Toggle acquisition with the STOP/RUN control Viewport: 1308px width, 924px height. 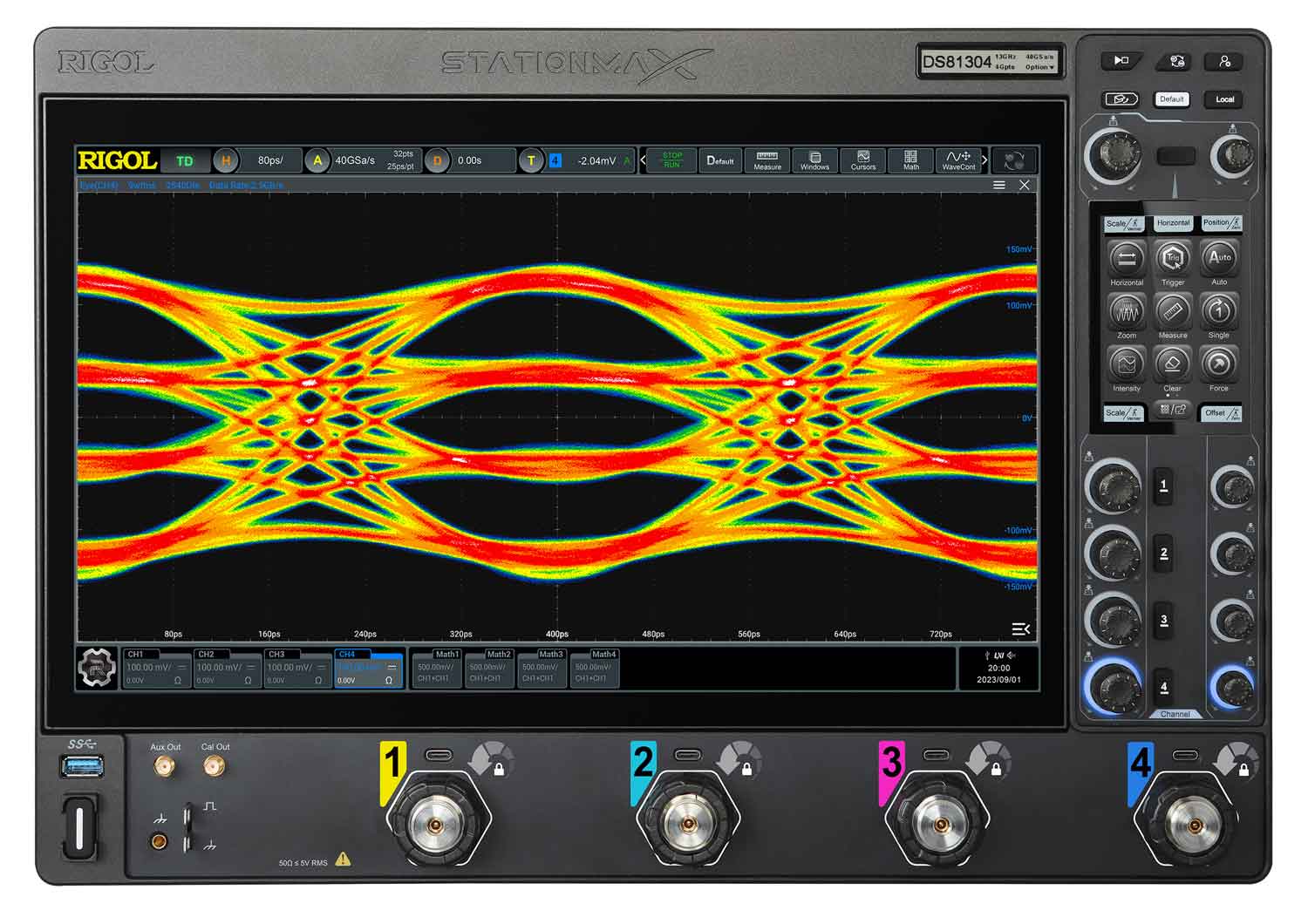(670, 160)
